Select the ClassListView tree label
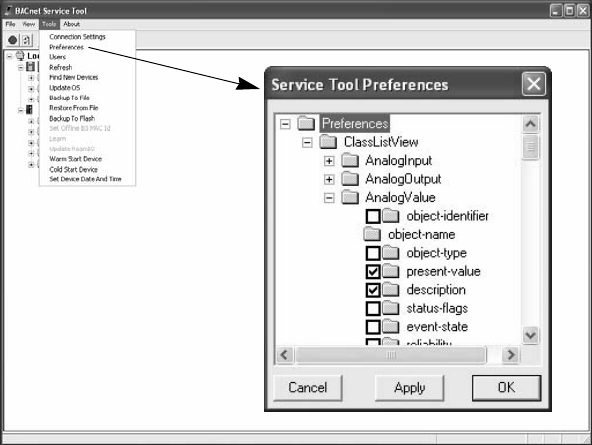The width and height of the screenshot is (592, 445). click(381, 142)
